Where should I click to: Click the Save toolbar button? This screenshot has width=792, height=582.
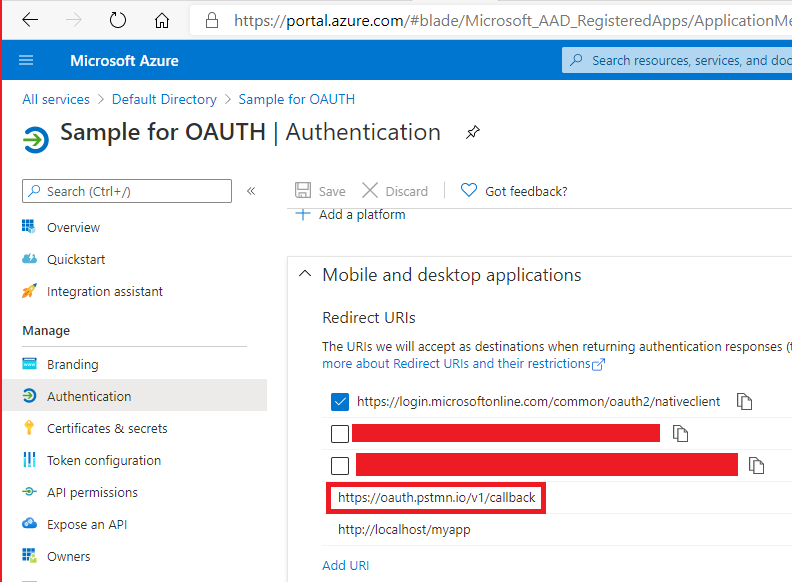[320, 191]
